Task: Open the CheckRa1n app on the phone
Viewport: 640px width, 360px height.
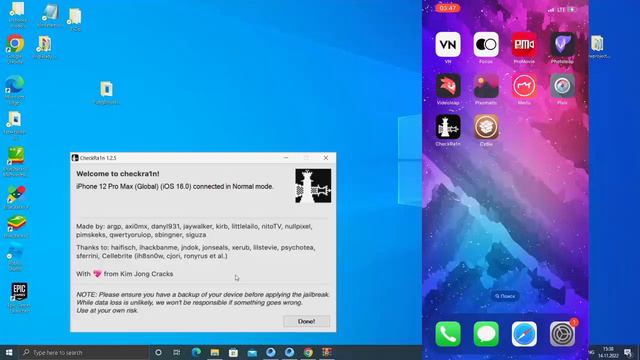Action: pos(448,127)
